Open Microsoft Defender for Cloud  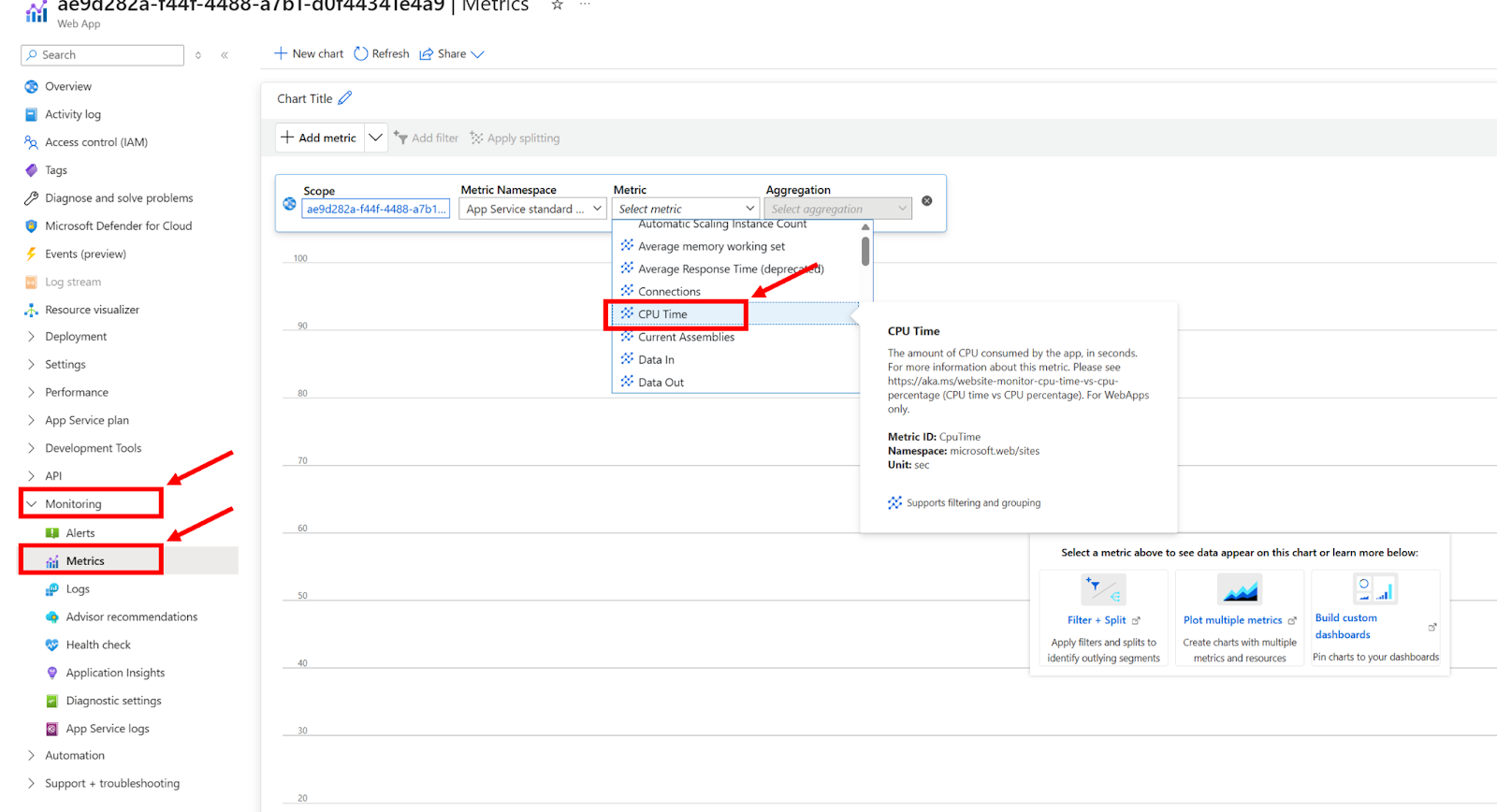point(118,226)
